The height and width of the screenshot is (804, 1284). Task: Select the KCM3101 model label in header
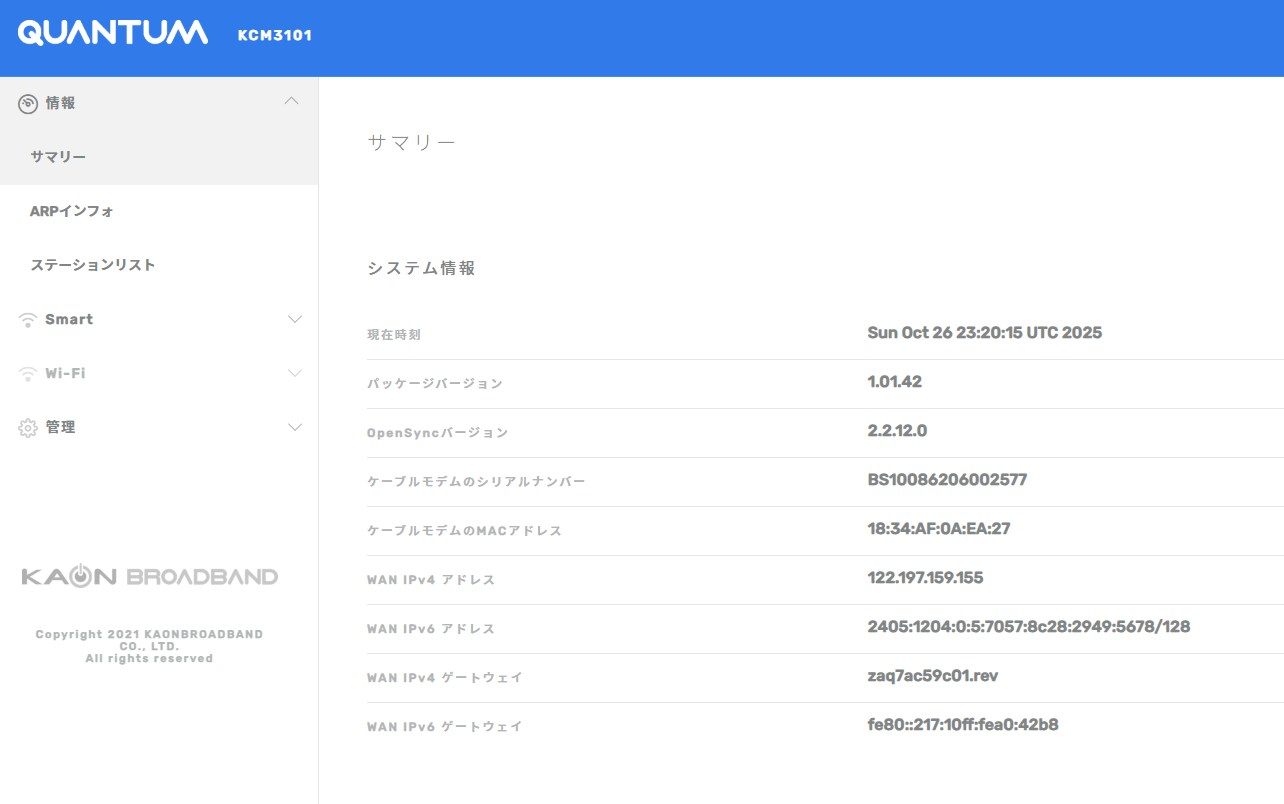tap(274, 36)
